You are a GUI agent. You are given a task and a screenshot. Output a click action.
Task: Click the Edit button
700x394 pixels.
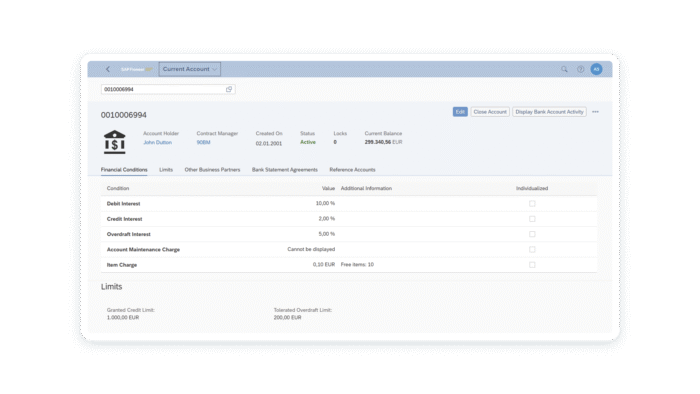[460, 112]
